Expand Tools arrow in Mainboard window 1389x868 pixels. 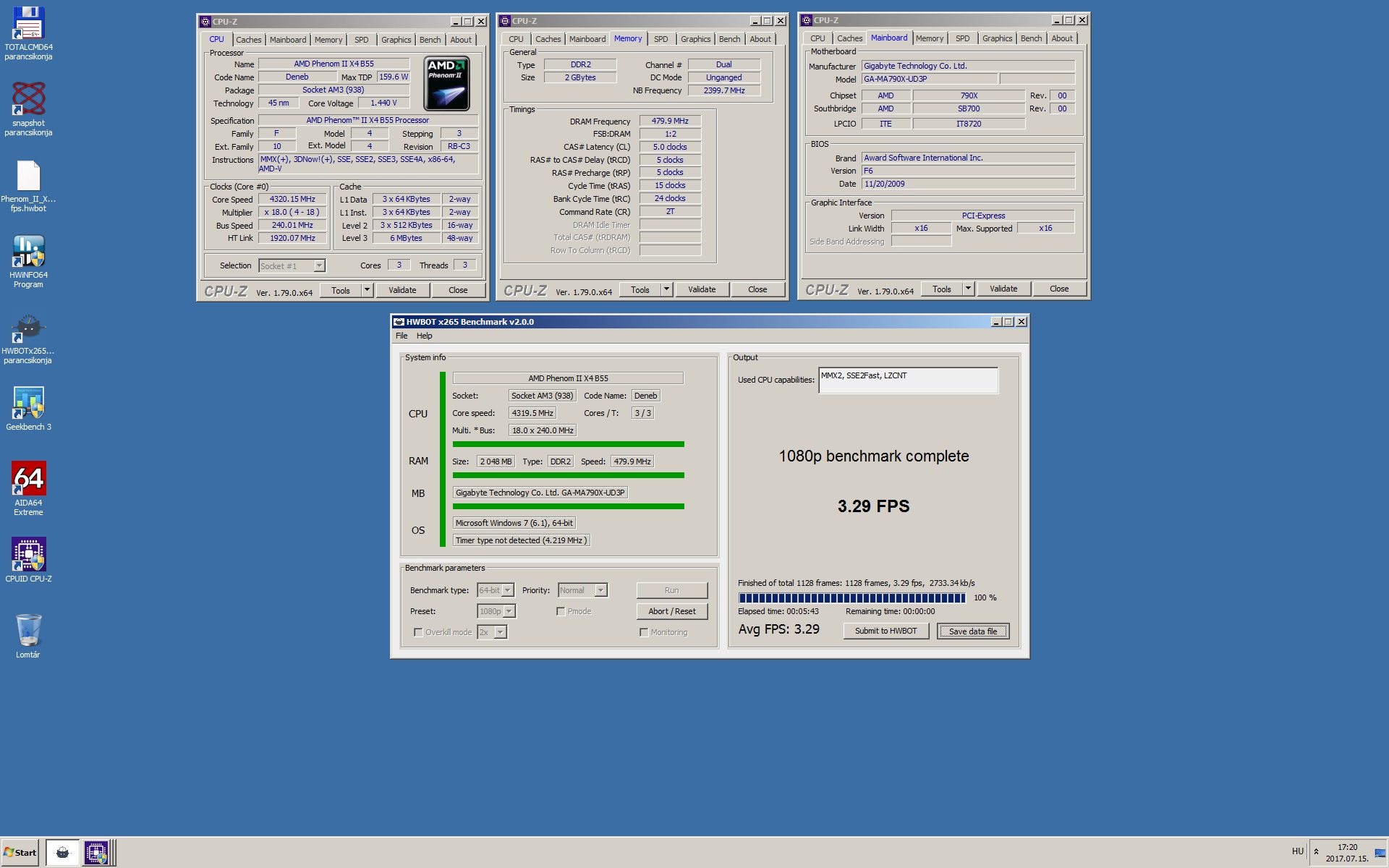point(968,289)
